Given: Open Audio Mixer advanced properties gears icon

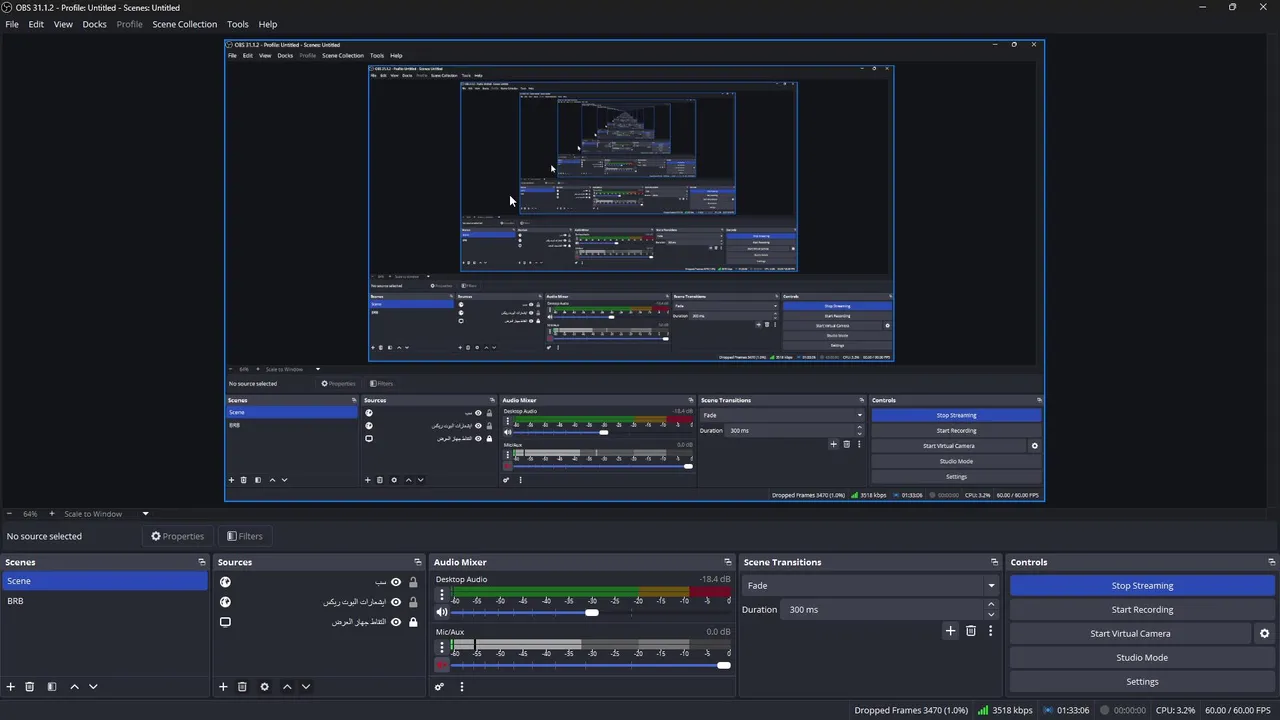Looking at the screenshot, I should click(439, 687).
